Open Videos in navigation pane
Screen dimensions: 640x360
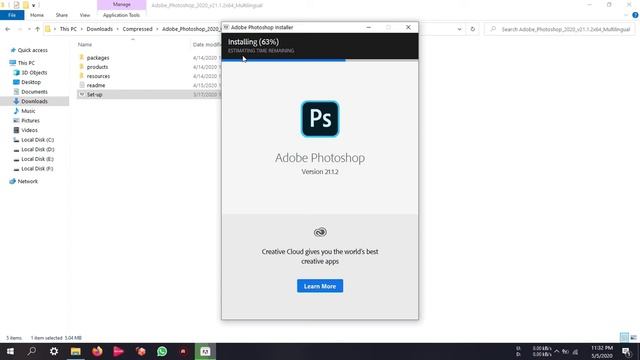pyautogui.click(x=29, y=130)
